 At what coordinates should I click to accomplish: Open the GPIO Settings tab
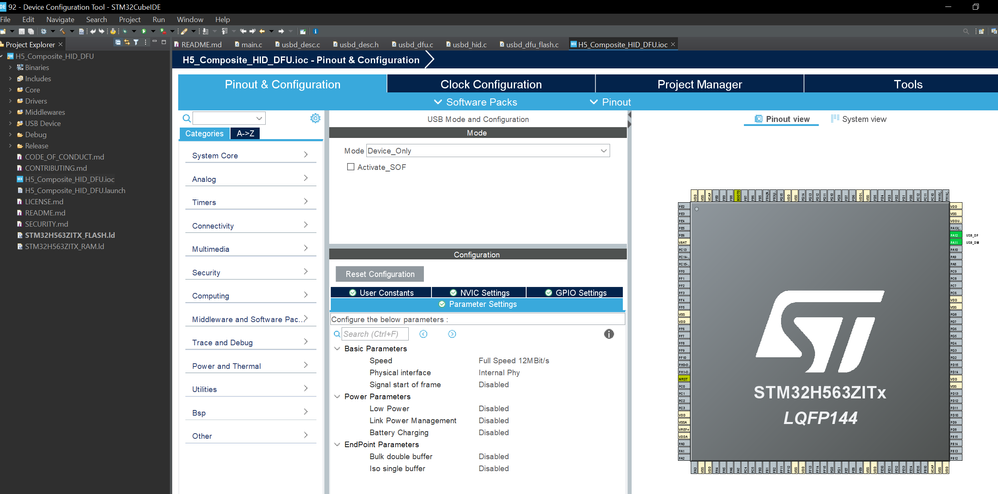coord(575,292)
